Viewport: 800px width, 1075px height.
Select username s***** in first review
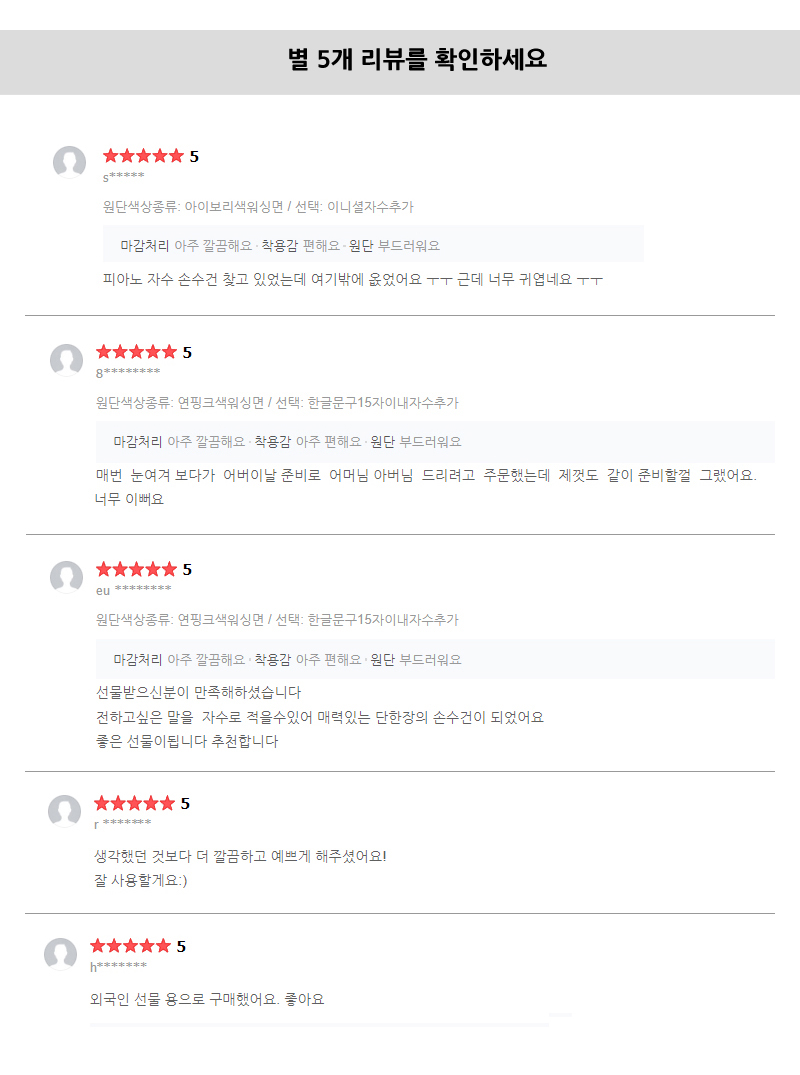123,177
